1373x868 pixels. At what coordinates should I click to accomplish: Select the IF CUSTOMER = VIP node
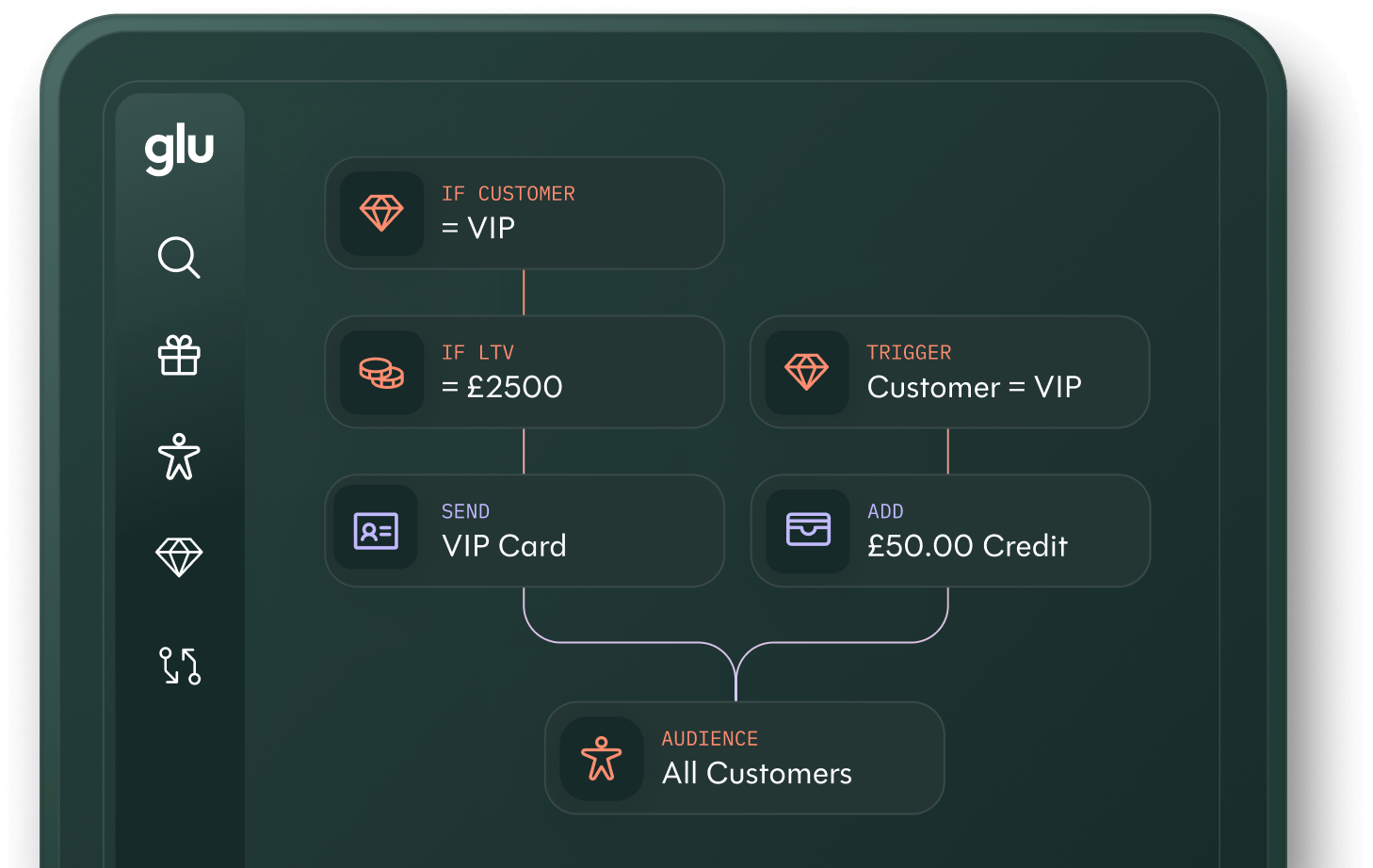pos(525,213)
